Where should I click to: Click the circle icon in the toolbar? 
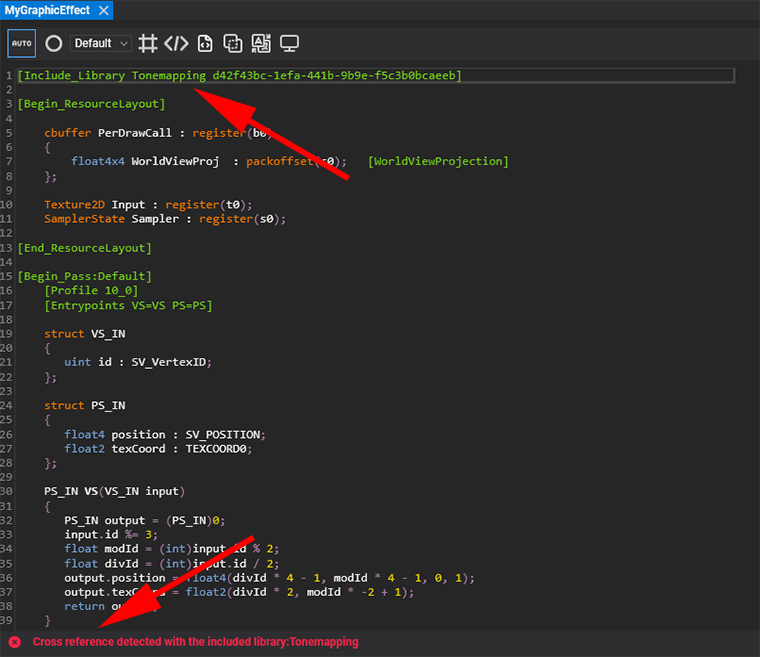[54, 43]
